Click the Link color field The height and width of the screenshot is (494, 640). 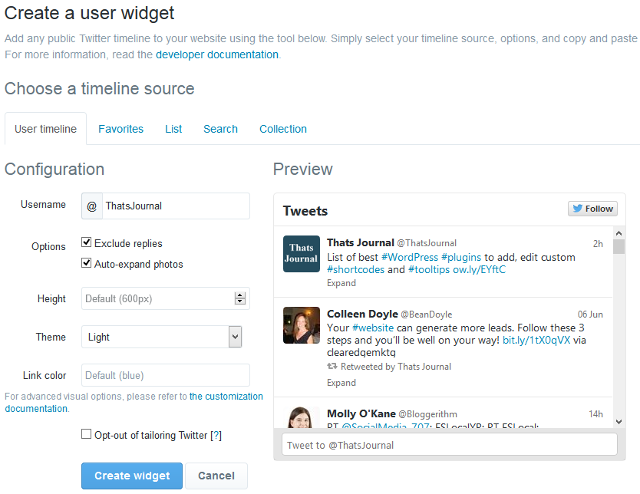coord(164,375)
